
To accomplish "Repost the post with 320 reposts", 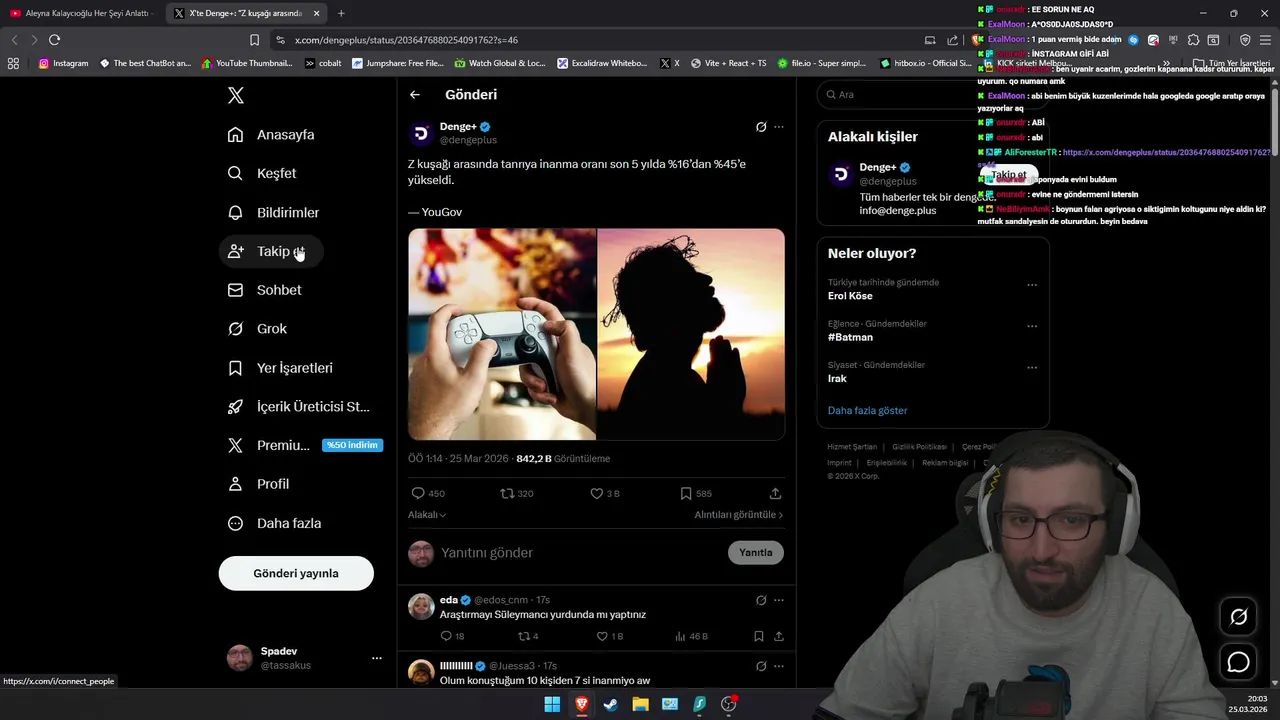I will (517, 493).
